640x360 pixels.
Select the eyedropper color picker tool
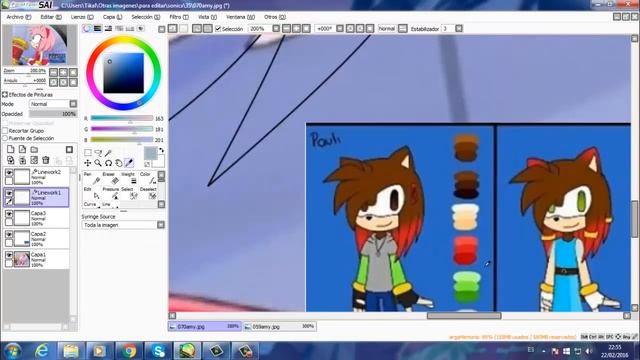pos(129,163)
